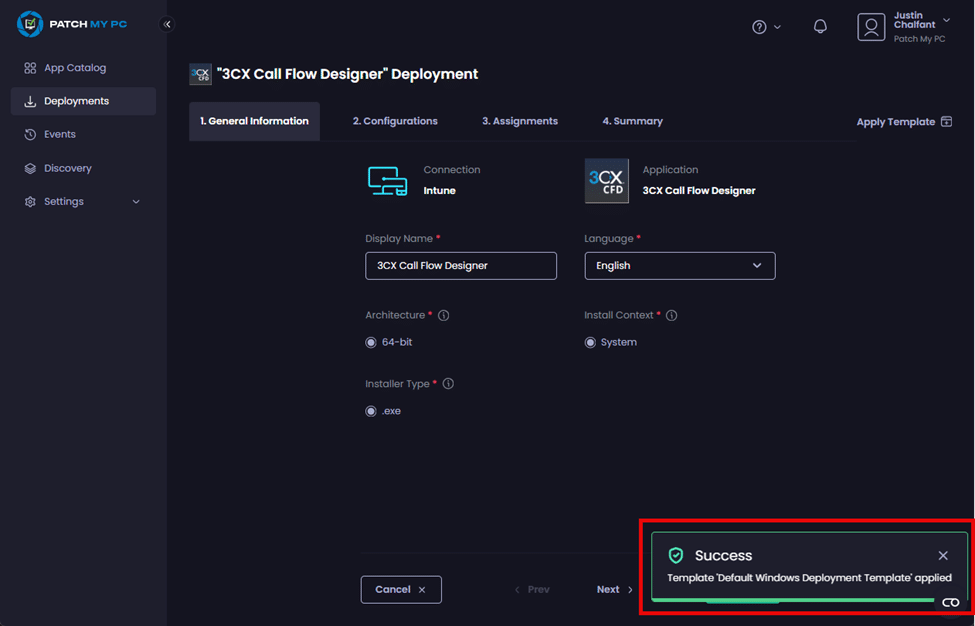
Task: Click the Install Context info icon
Action: (x=672, y=316)
